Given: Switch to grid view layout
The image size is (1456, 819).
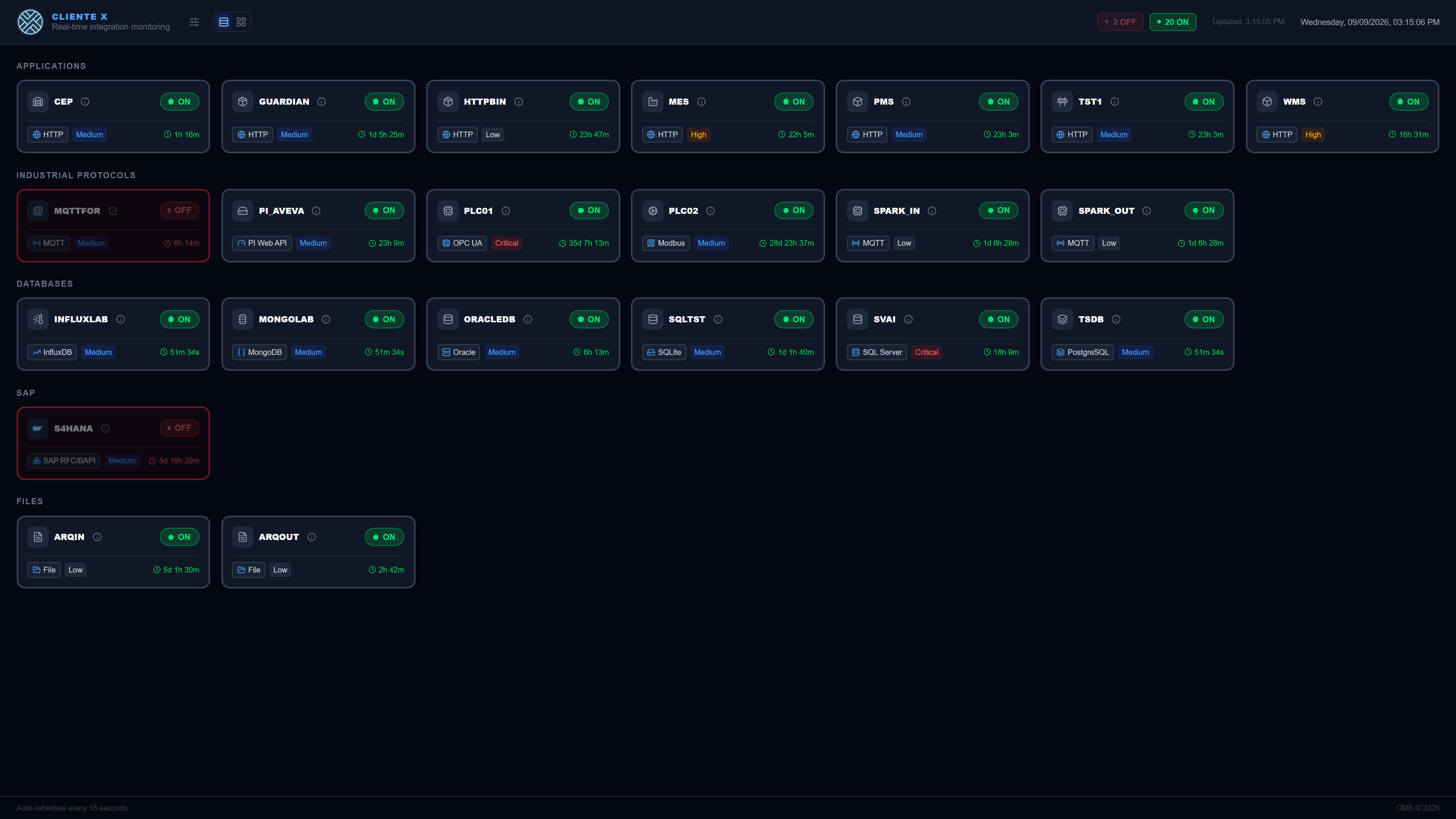Looking at the screenshot, I should pos(242,22).
